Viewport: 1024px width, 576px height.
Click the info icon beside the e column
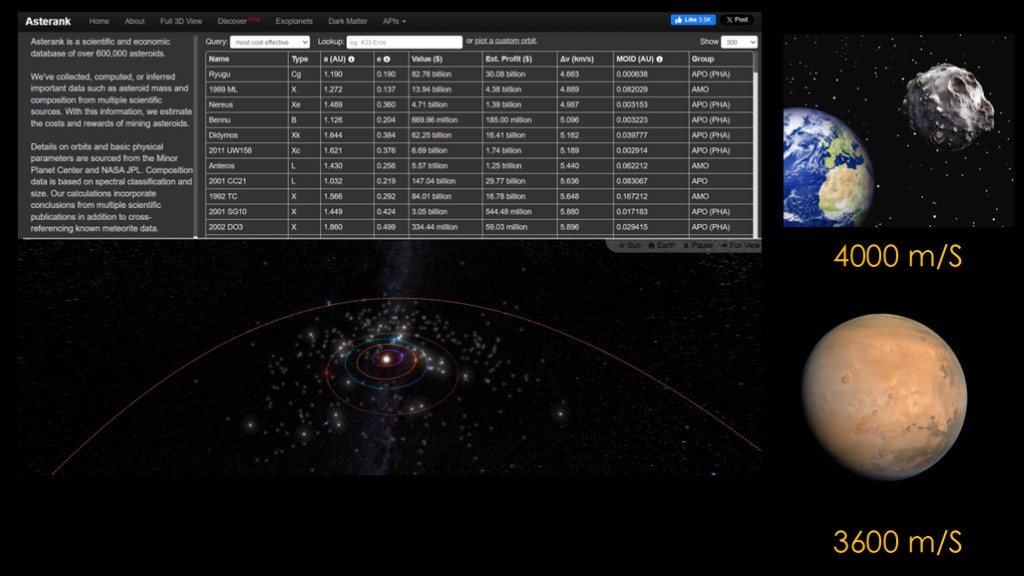pos(387,59)
